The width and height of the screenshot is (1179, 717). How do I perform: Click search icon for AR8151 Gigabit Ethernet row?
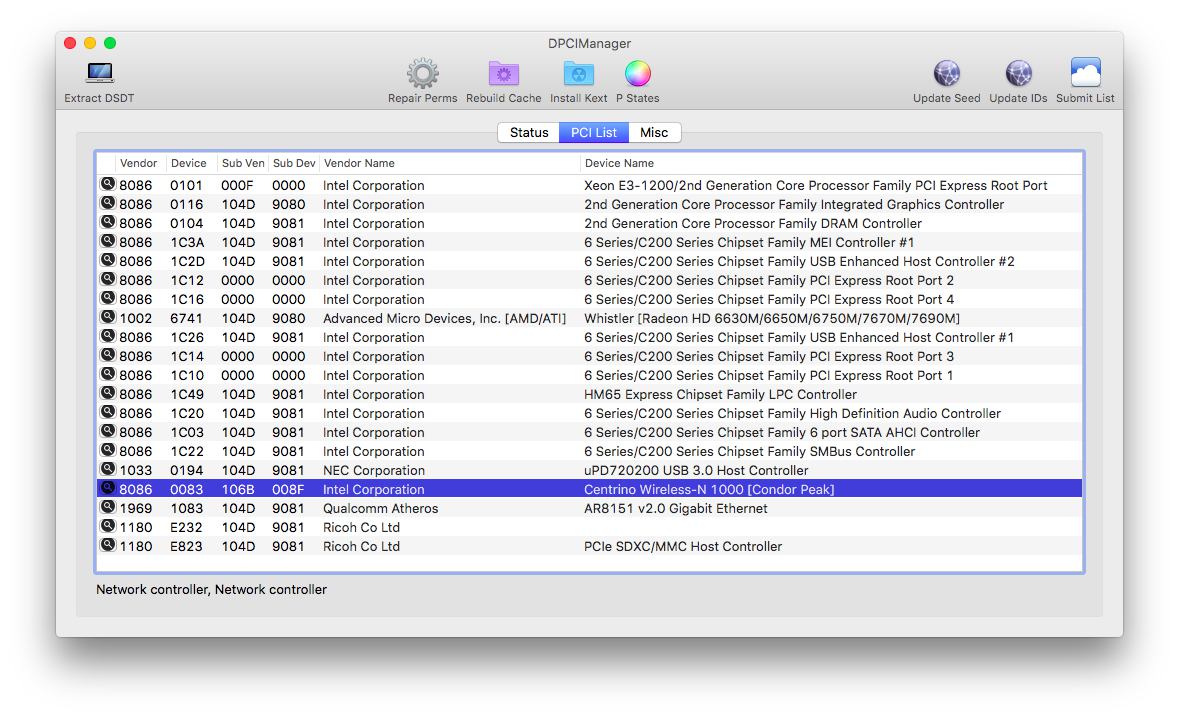point(108,507)
